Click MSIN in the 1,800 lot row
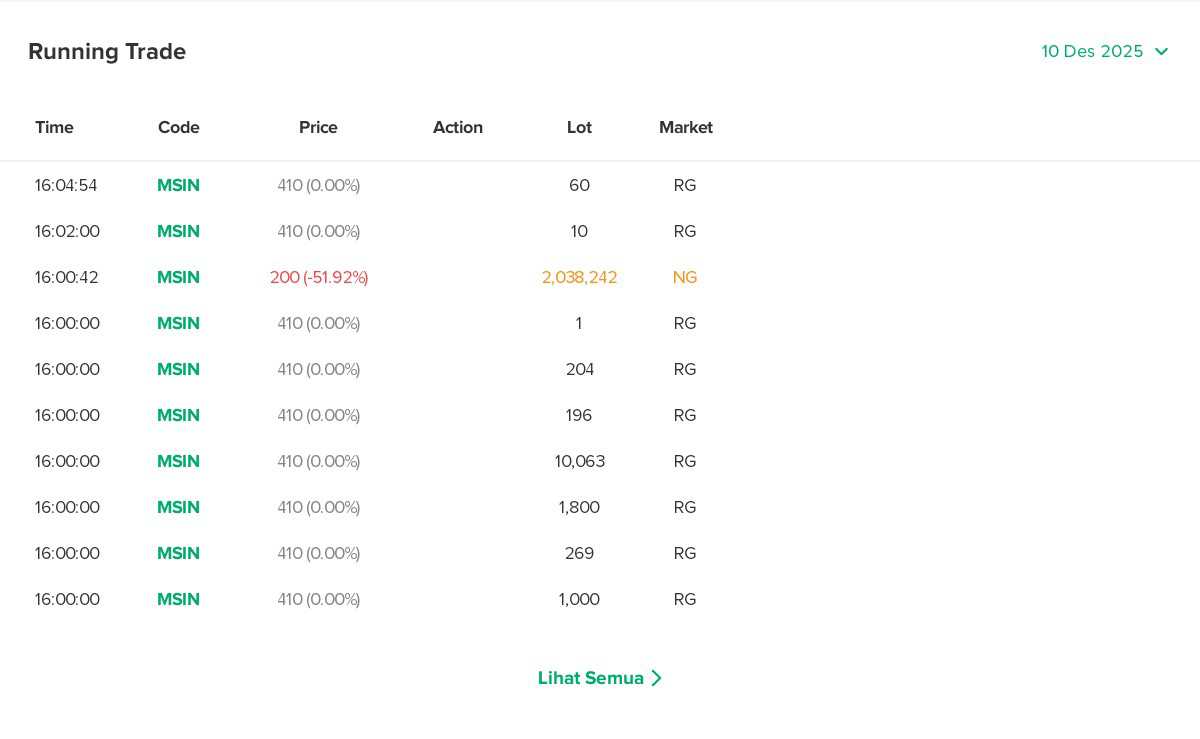 (178, 508)
